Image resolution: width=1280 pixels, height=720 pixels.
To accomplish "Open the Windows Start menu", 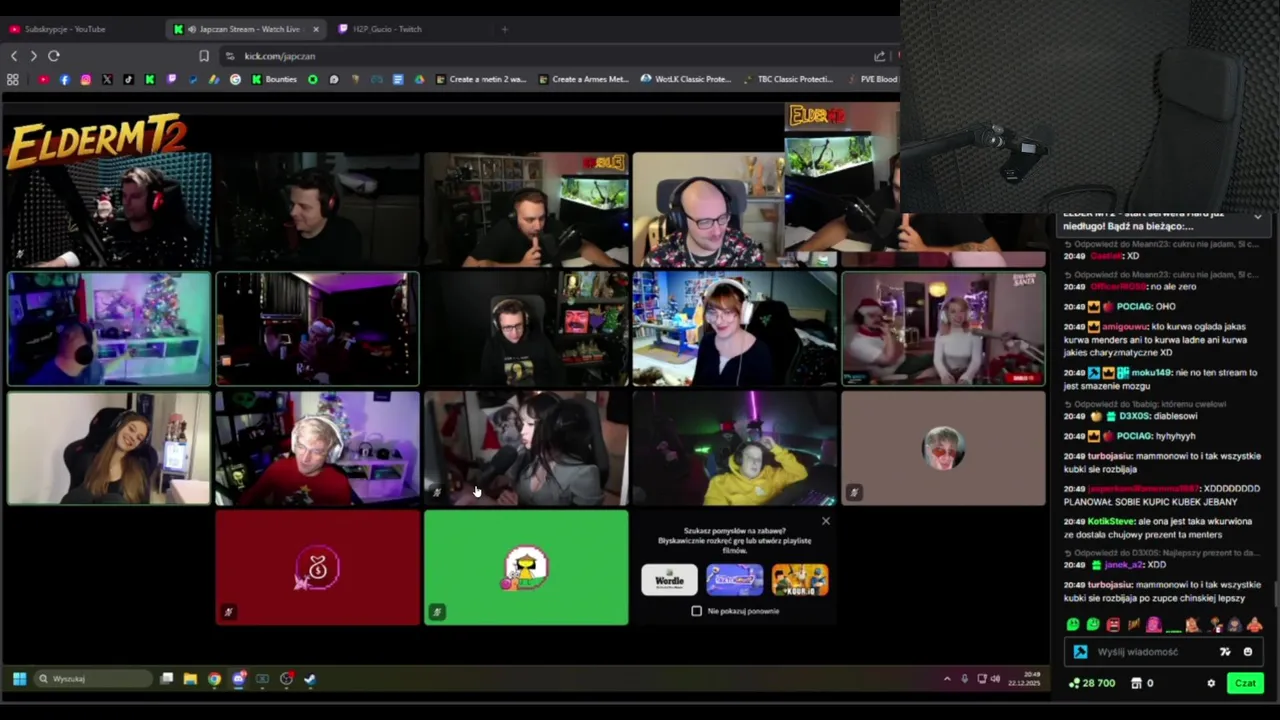I will pyautogui.click(x=19, y=679).
